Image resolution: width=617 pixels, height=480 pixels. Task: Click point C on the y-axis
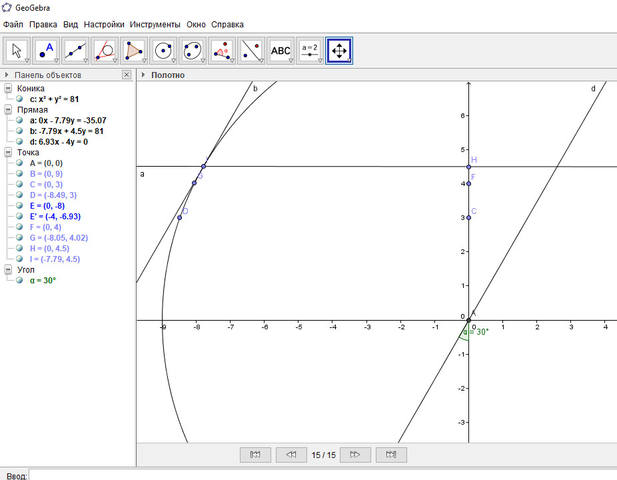pyautogui.click(x=469, y=218)
